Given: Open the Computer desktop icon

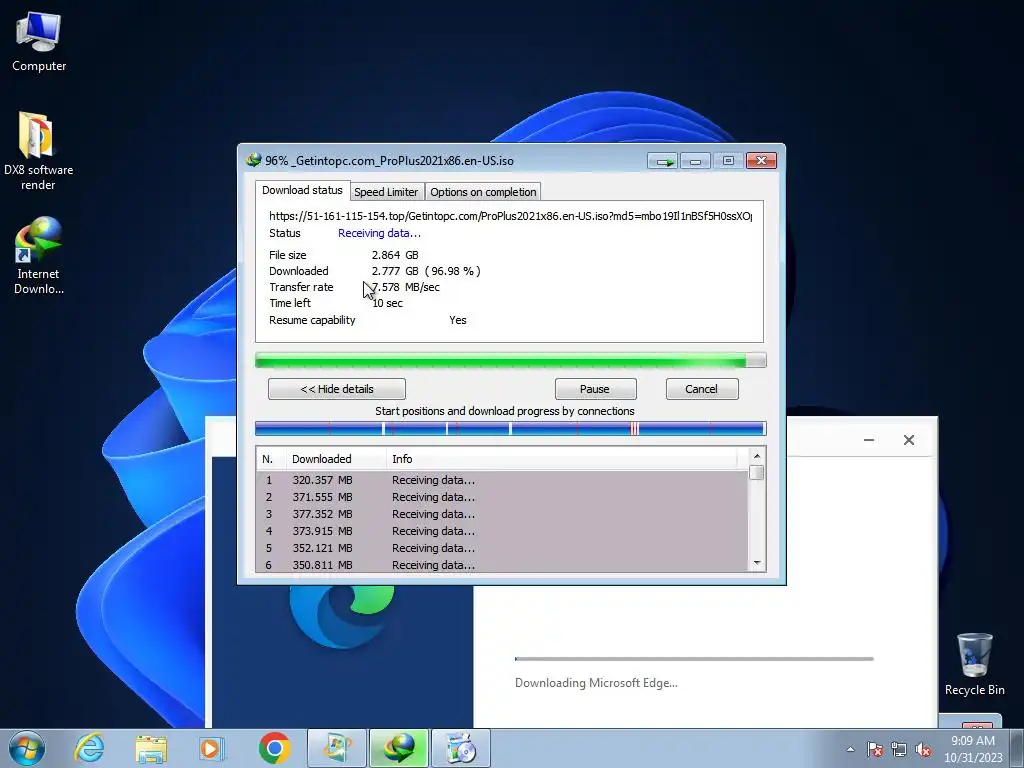Looking at the screenshot, I should pos(39,41).
